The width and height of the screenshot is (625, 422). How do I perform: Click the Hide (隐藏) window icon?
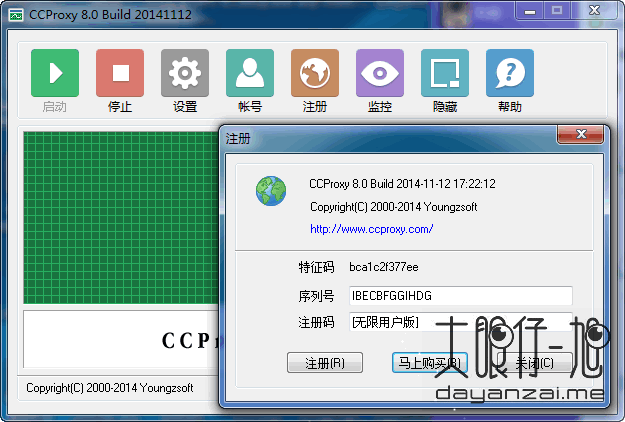point(445,73)
